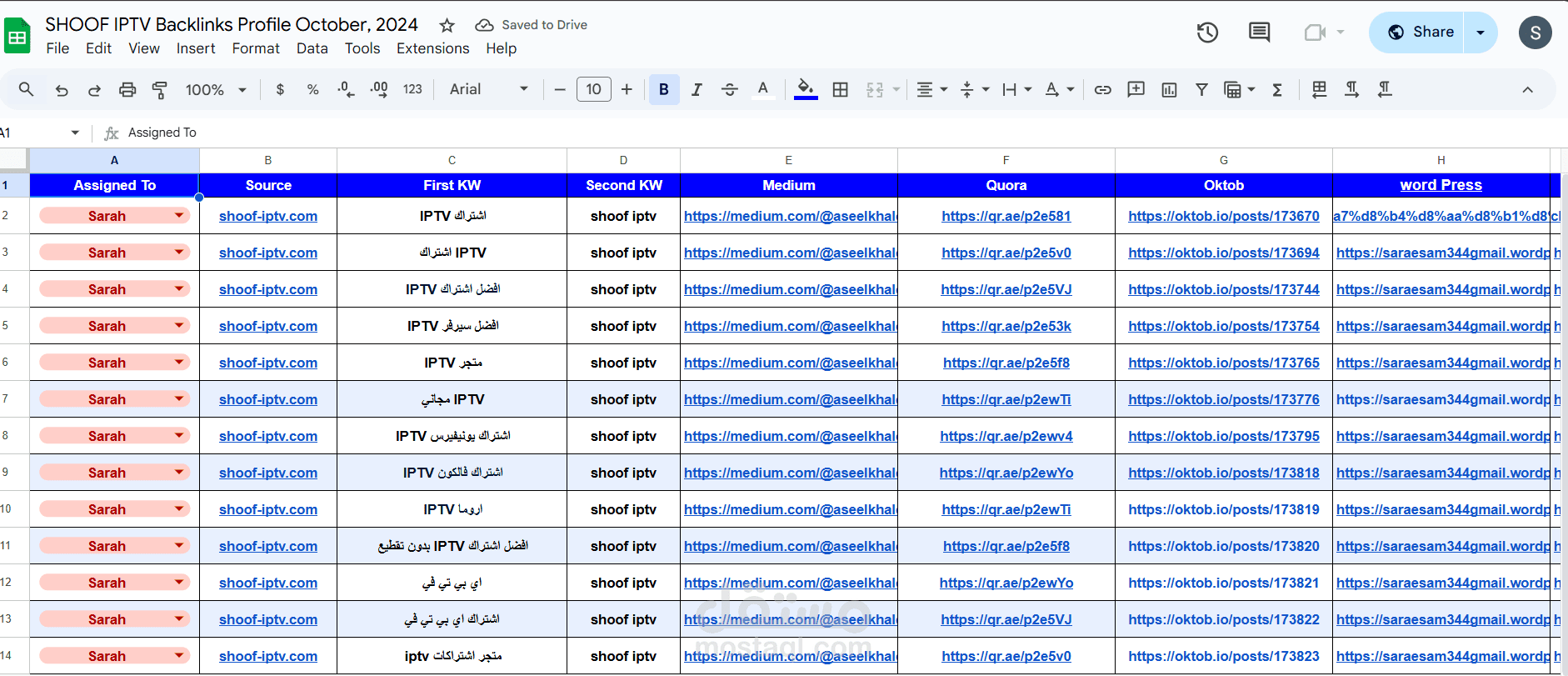Viewport: 1568px width, 676px height.
Task: Open the functions sigma menu
Action: click(x=1277, y=89)
